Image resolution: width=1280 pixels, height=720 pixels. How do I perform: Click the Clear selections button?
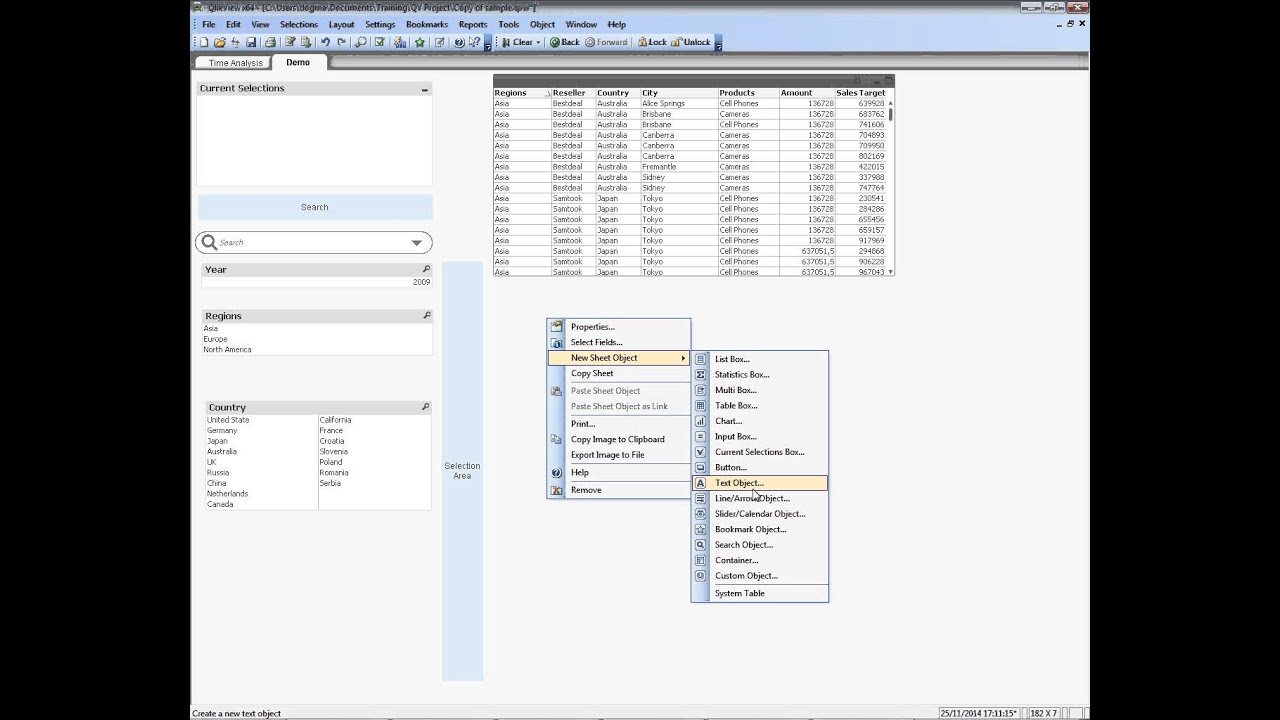click(517, 42)
